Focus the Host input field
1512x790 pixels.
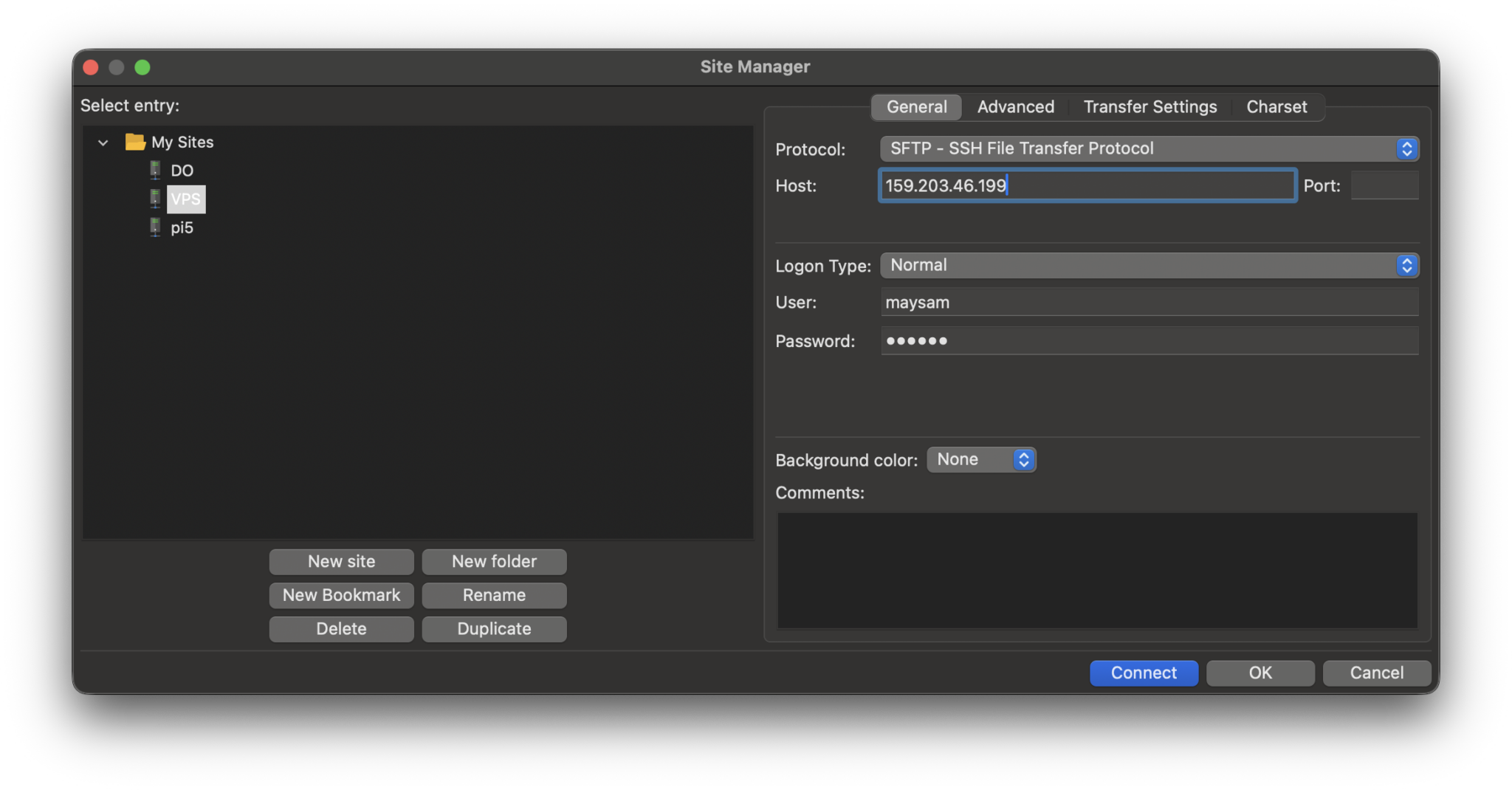[x=1087, y=185]
